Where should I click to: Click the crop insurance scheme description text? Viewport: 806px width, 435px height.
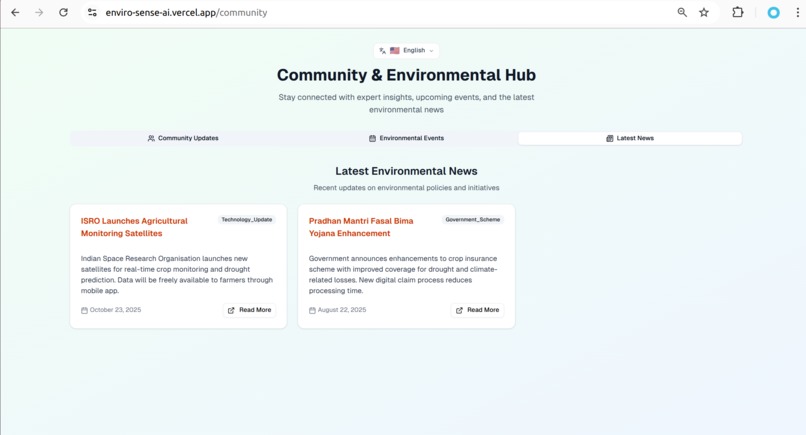click(x=403, y=275)
